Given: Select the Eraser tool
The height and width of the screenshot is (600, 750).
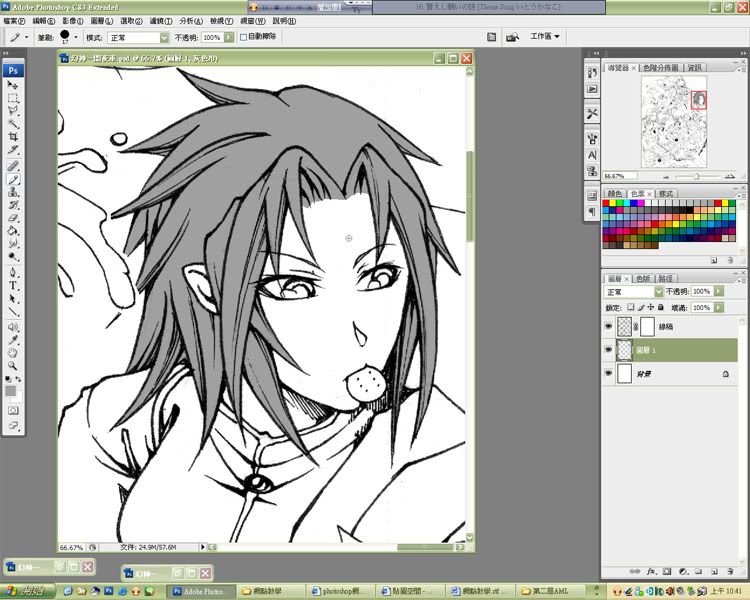Looking at the screenshot, I should click(13, 218).
